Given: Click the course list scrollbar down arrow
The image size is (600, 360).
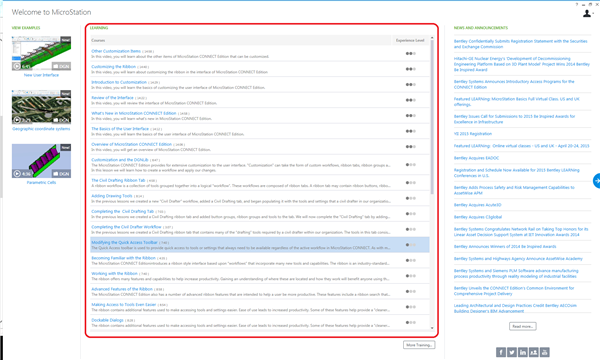Looking at the screenshot, I should (x=432, y=328).
